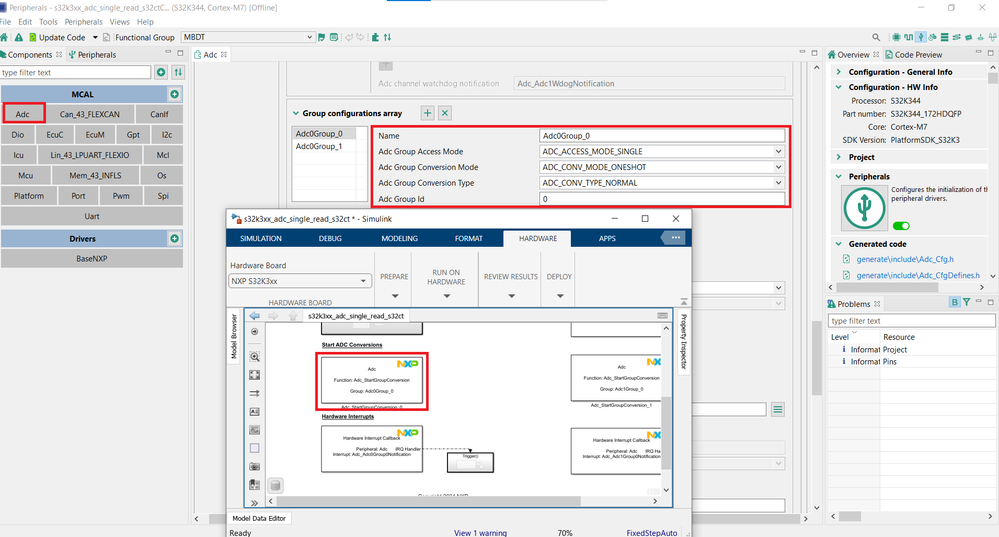Image resolution: width=999 pixels, height=537 pixels.
Task: Open the Clocks tool waveform icon
Action: coord(908,38)
